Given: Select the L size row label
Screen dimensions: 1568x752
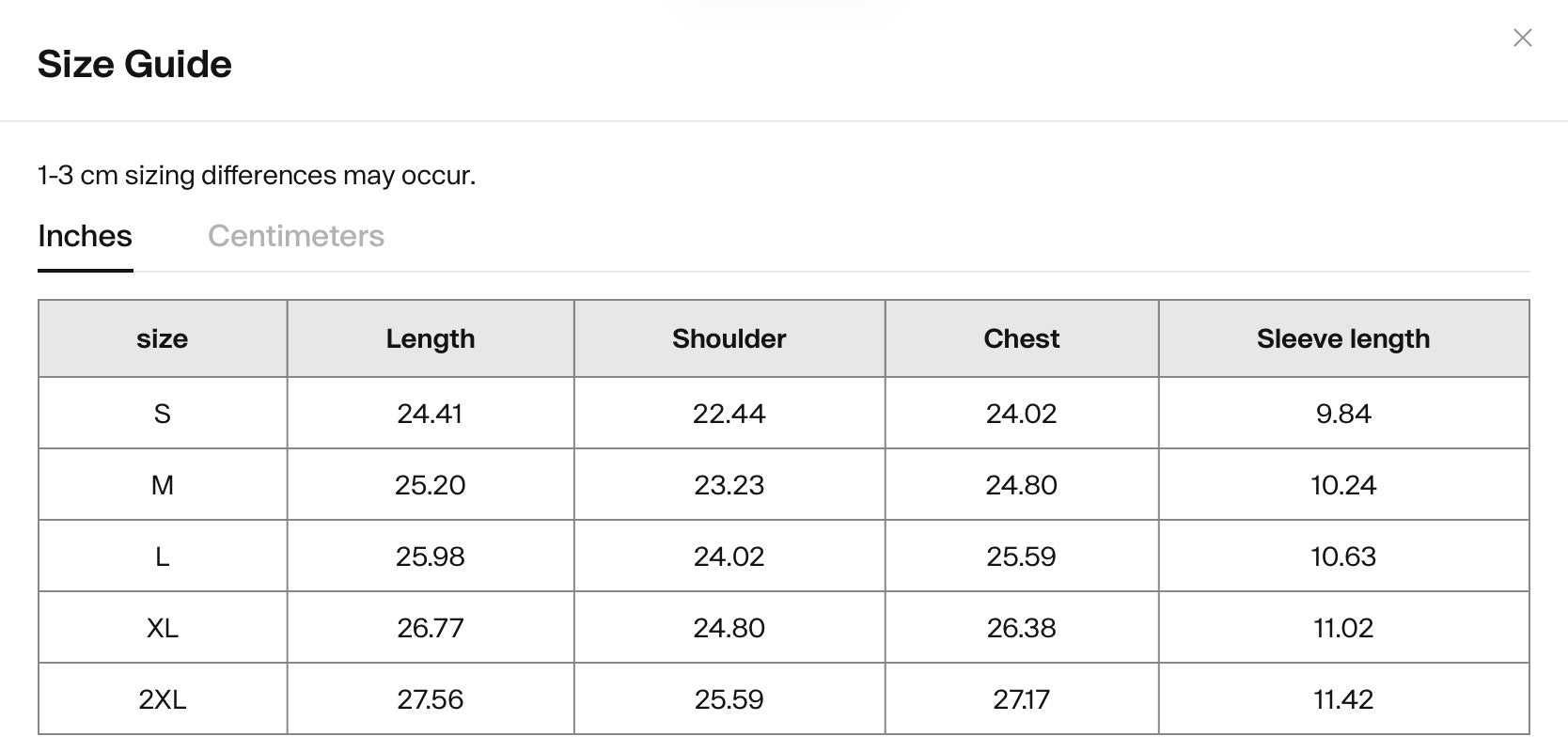Looking at the screenshot, I should click(x=163, y=556).
